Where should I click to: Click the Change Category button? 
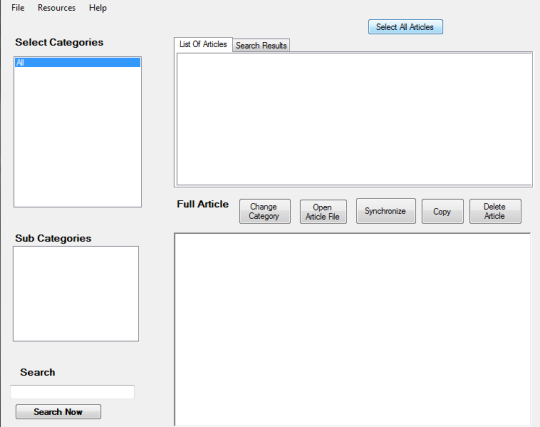[x=265, y=211]
